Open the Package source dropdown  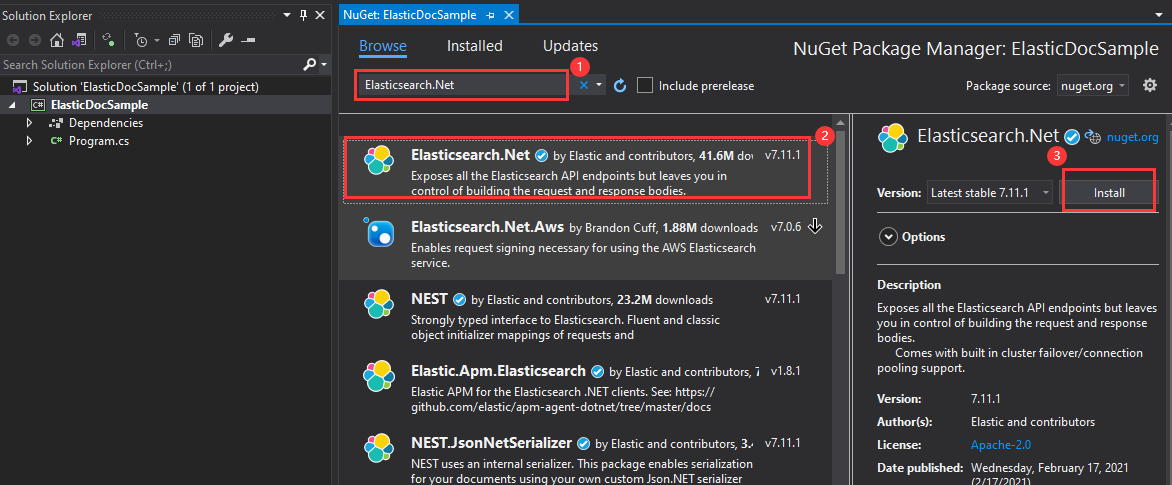(1093, 86)
